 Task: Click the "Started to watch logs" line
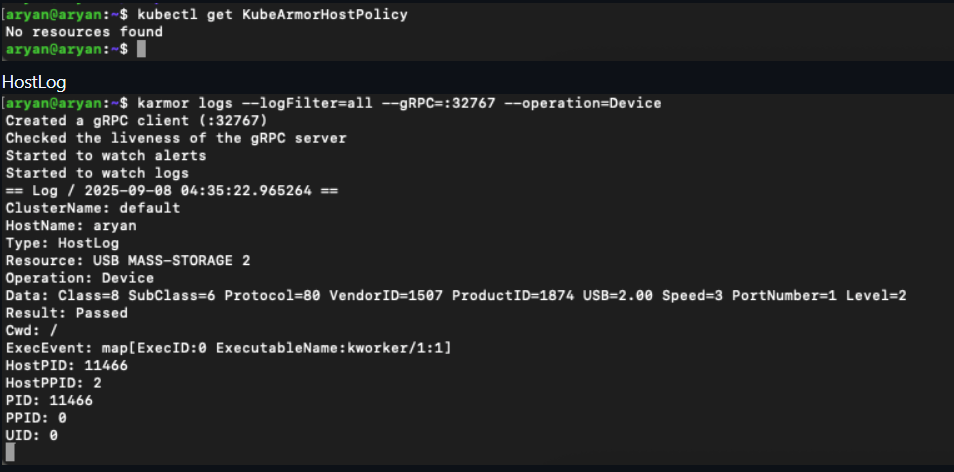(x=97, y=173)
